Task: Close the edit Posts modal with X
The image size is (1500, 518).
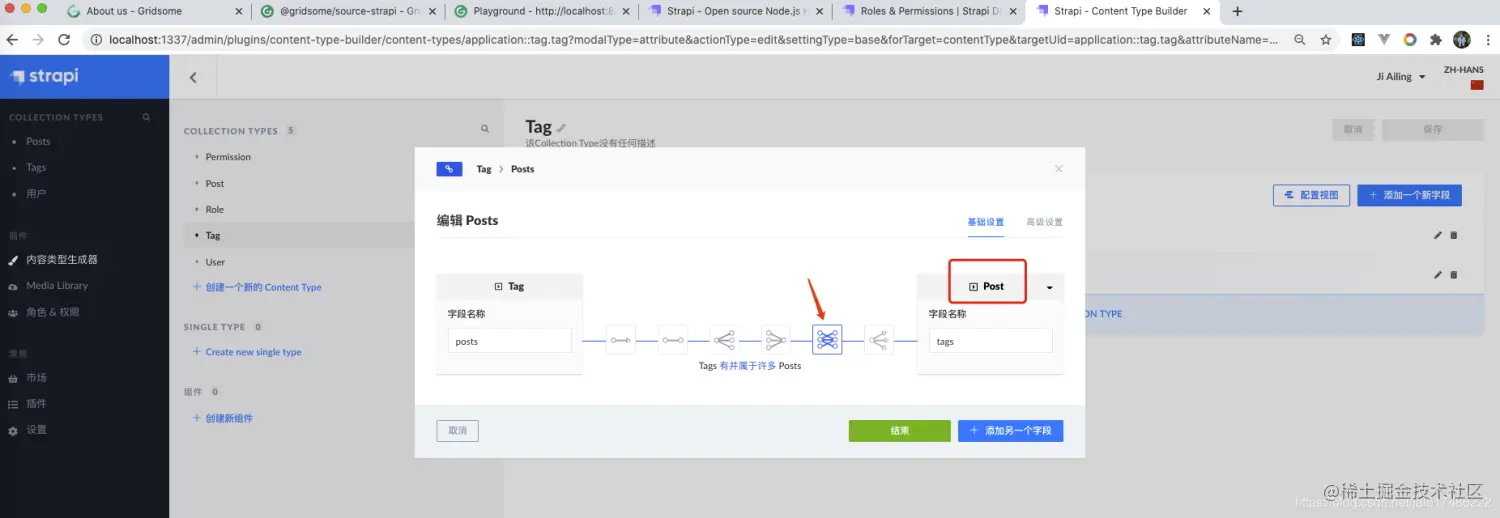Action: point(1059,169)
